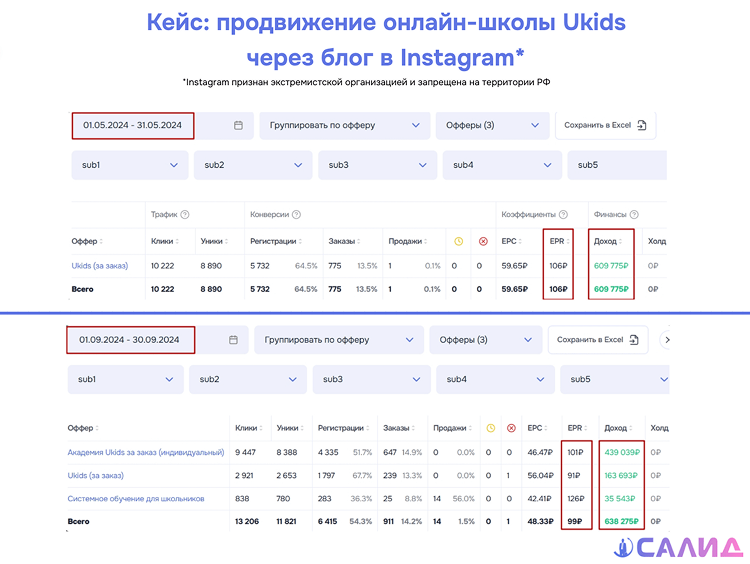The image size is (750, 564).
Task: Expand lower sub1 filter dropdown
Action: tap(125, 379)
